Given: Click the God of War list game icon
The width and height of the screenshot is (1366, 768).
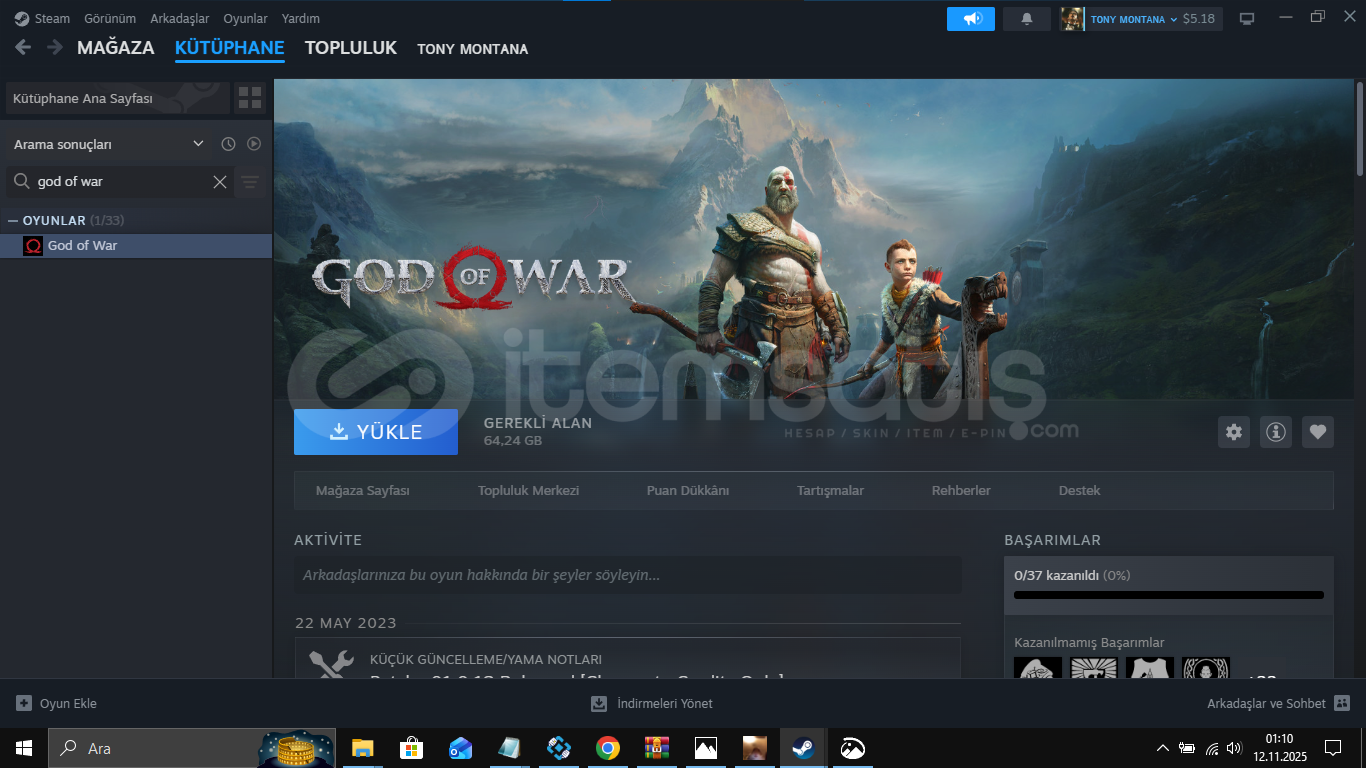Looking at the screenshot, I should point(33,245).
